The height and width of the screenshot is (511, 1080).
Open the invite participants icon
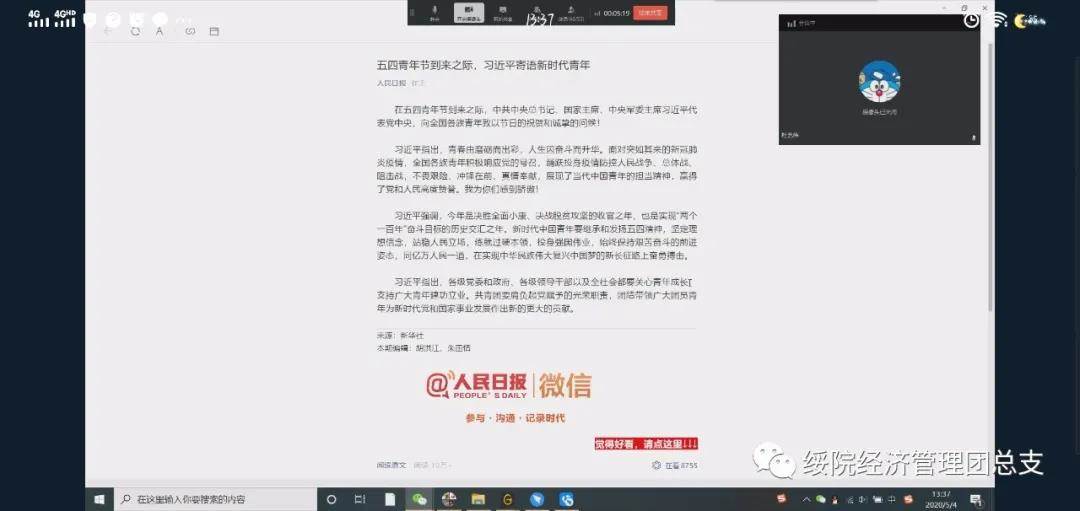pyautogui.click(x=569, y=12)
